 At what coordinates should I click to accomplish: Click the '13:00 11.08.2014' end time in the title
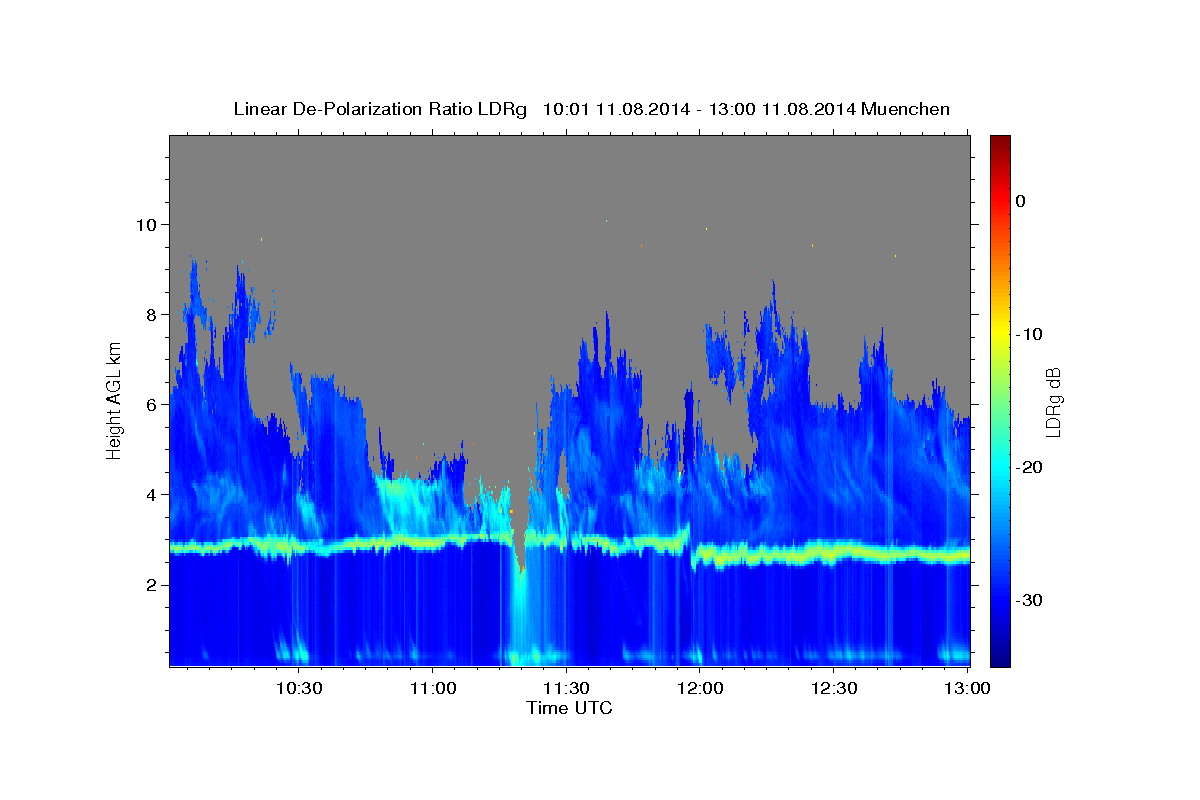pyautogui.click(x=783, y=109)
